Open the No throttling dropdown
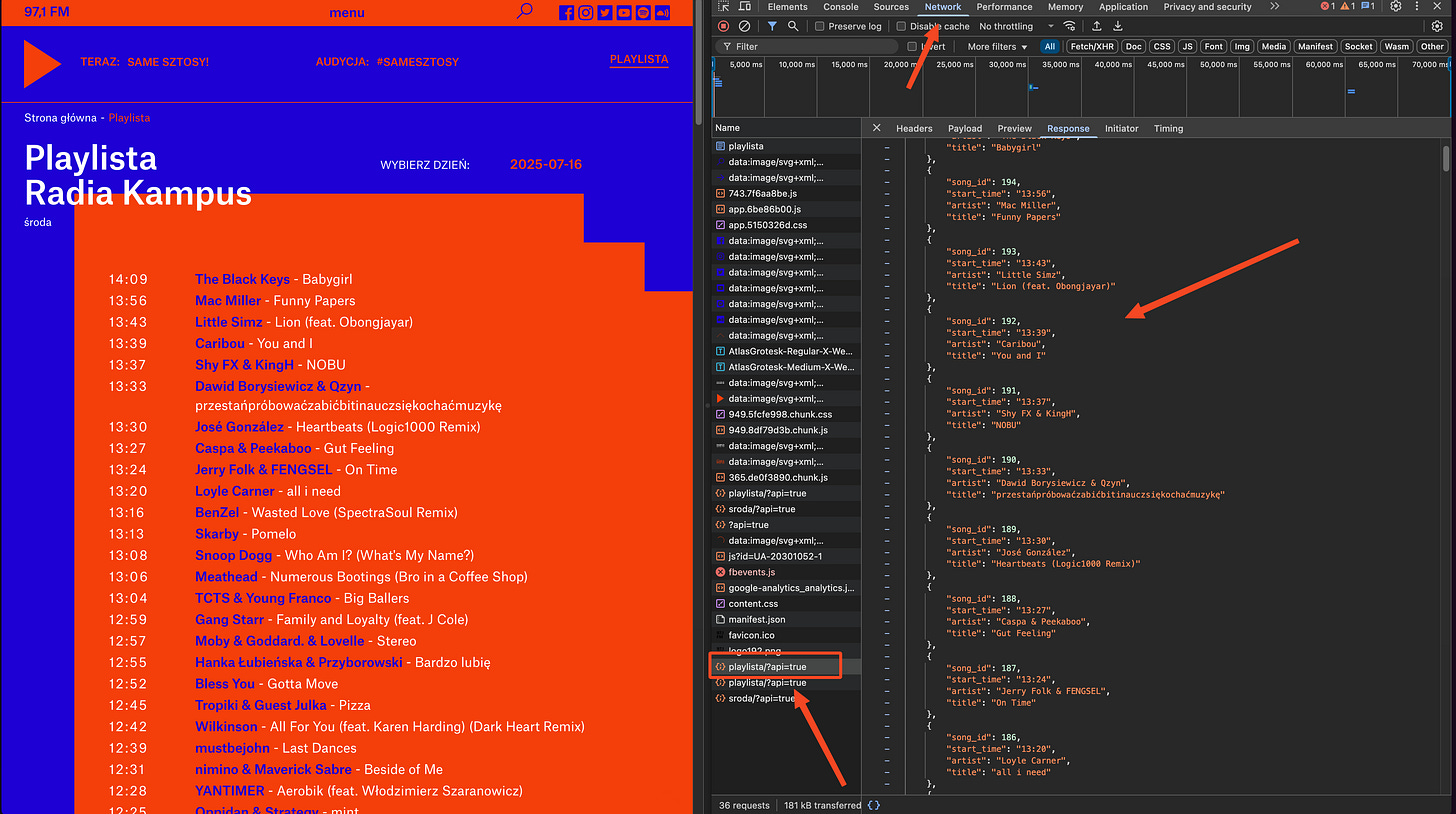 pos(1016,26)
